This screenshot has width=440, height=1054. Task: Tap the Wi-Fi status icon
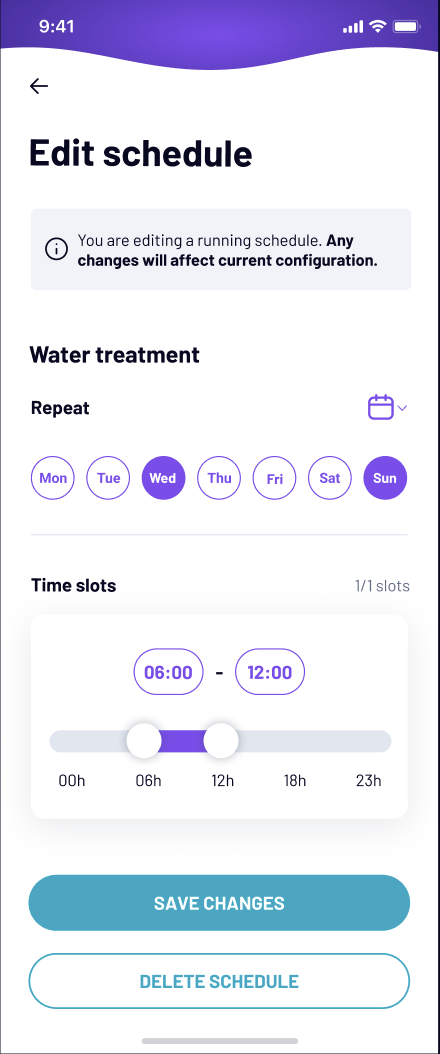tap(378, 27)
